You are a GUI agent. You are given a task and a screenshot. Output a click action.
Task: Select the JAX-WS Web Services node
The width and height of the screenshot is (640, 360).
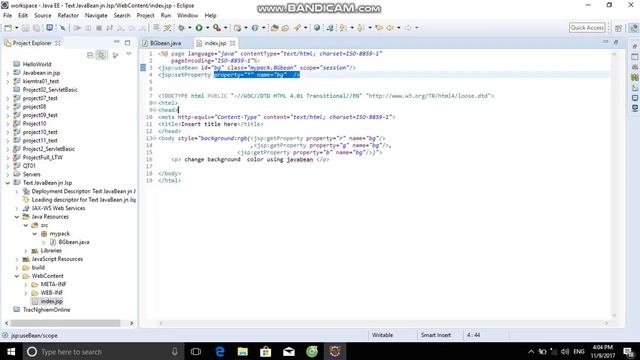[x=58, y=208]
